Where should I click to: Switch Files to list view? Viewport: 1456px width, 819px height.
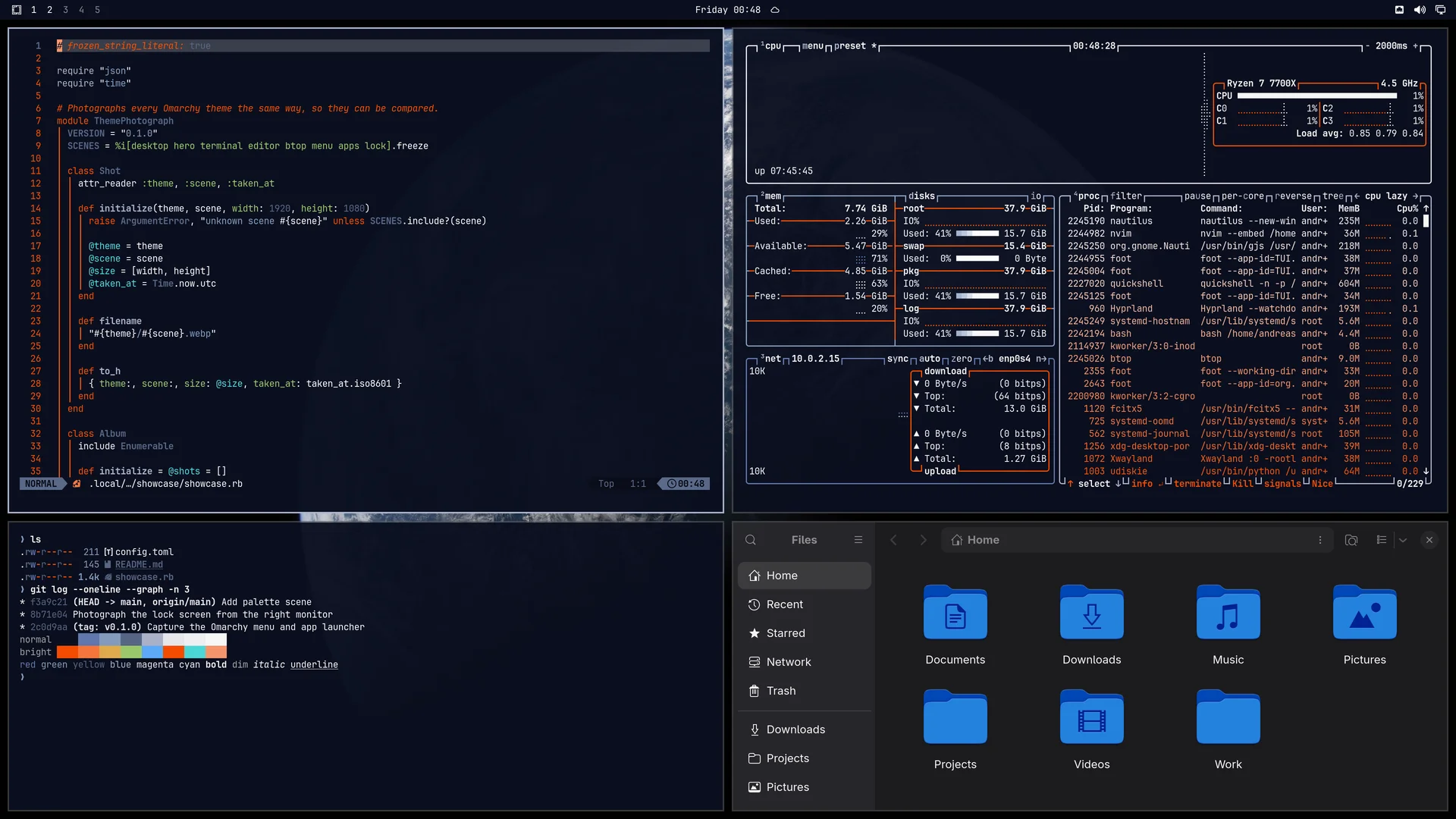pyautogui.click(x=1382, y=540)
